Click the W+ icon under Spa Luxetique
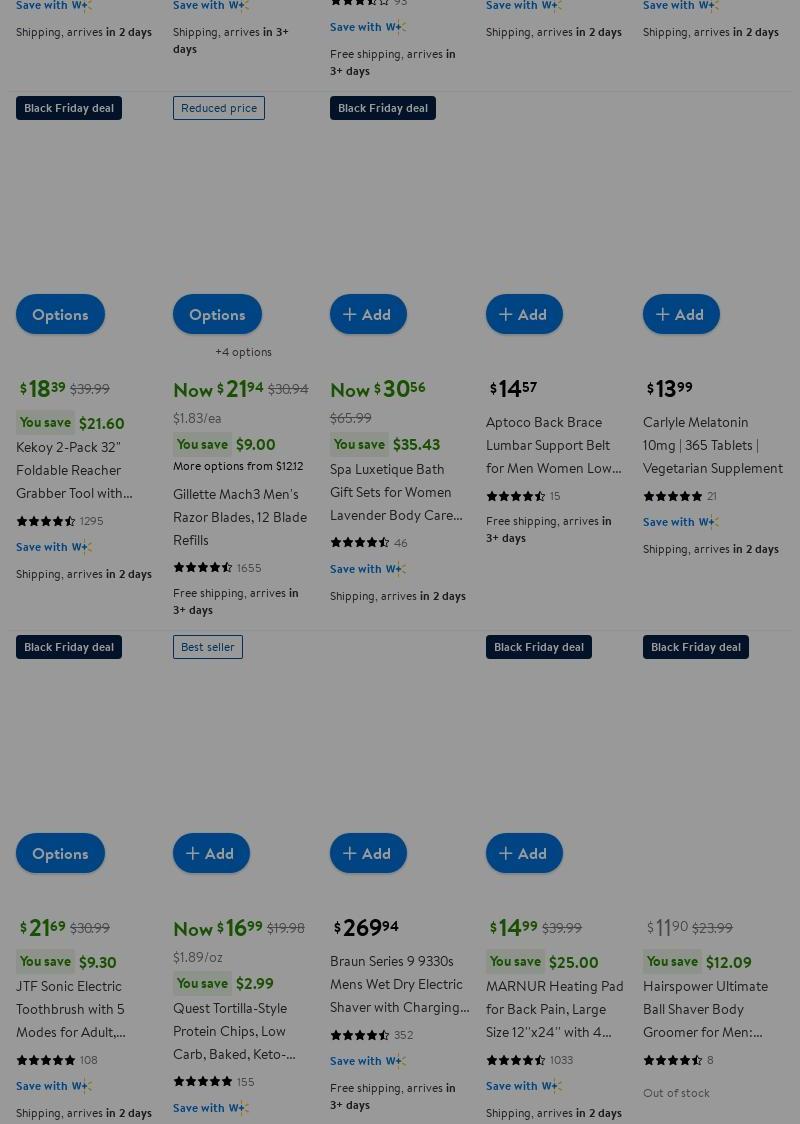This screenshot has height=1124, width=800. coord(396,569)
